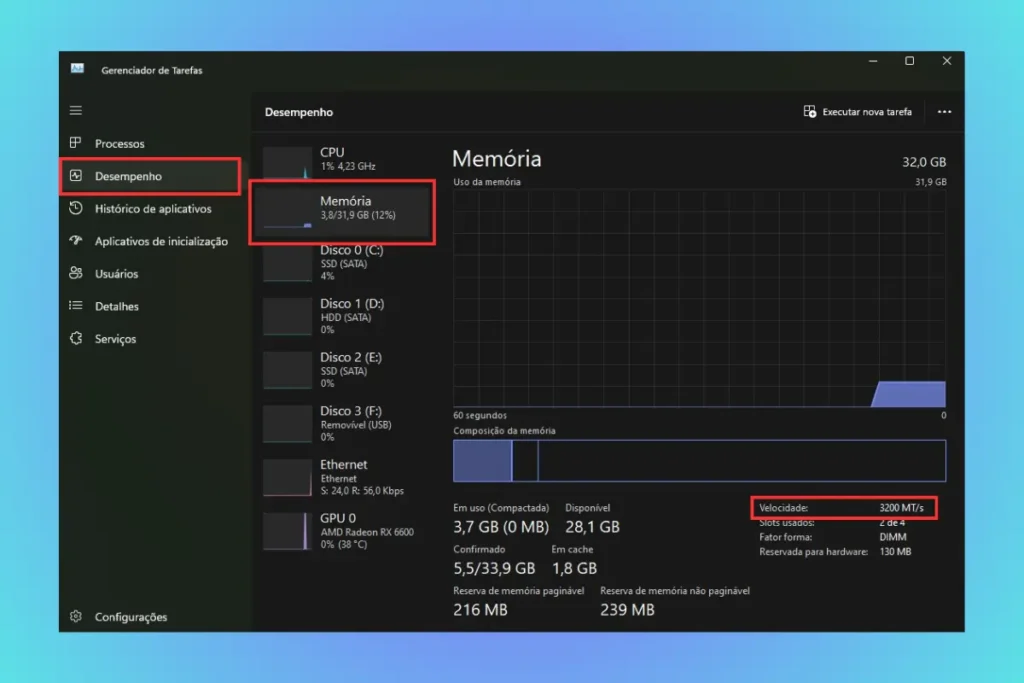Click the Reservada para hardware value 130 MB

click(895, 552)
